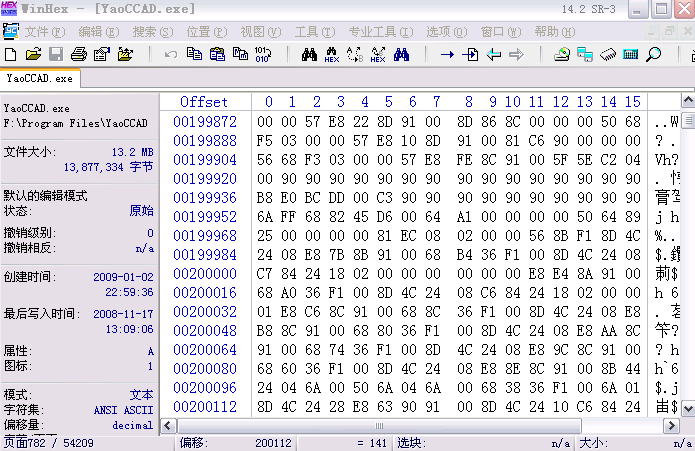Click the 13,877,334 字节 file size
This screenshot has width=695, height=451.
(109, 167)
